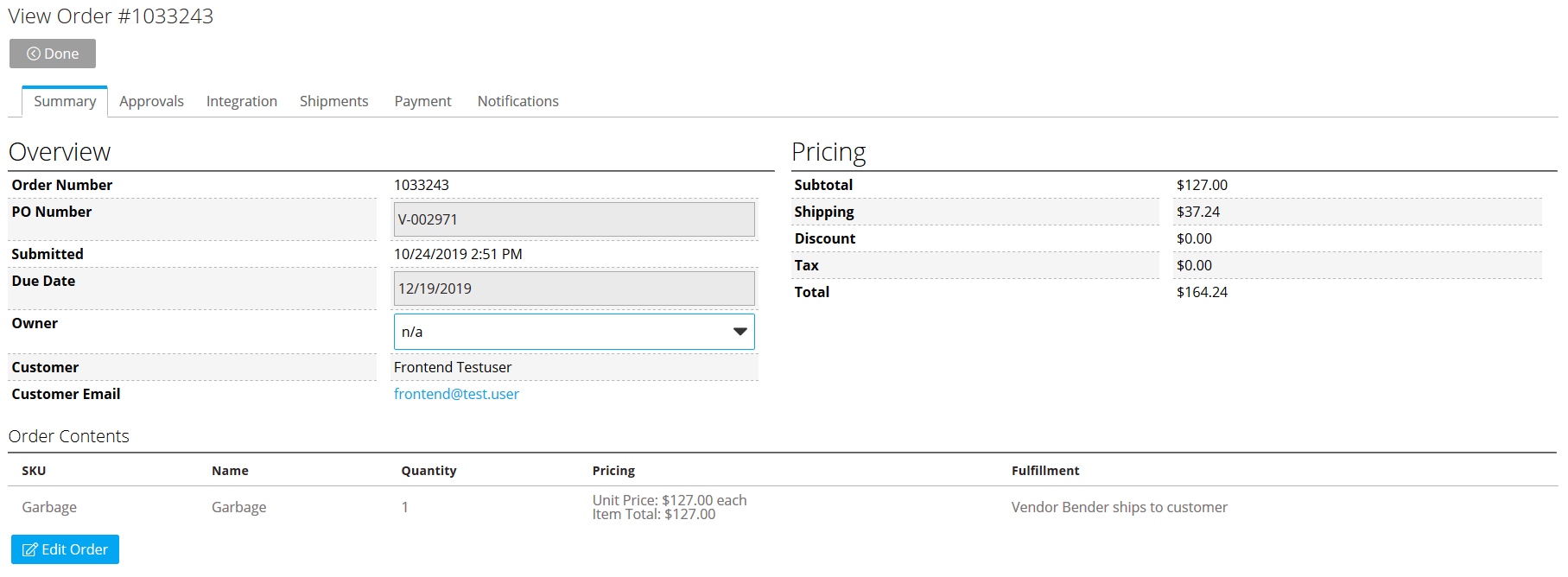Image resolution: width=1568 pixels, height=577 pixels.
Task: Expand the Owner dropdown arrow
Action: (x=740, y=332)
